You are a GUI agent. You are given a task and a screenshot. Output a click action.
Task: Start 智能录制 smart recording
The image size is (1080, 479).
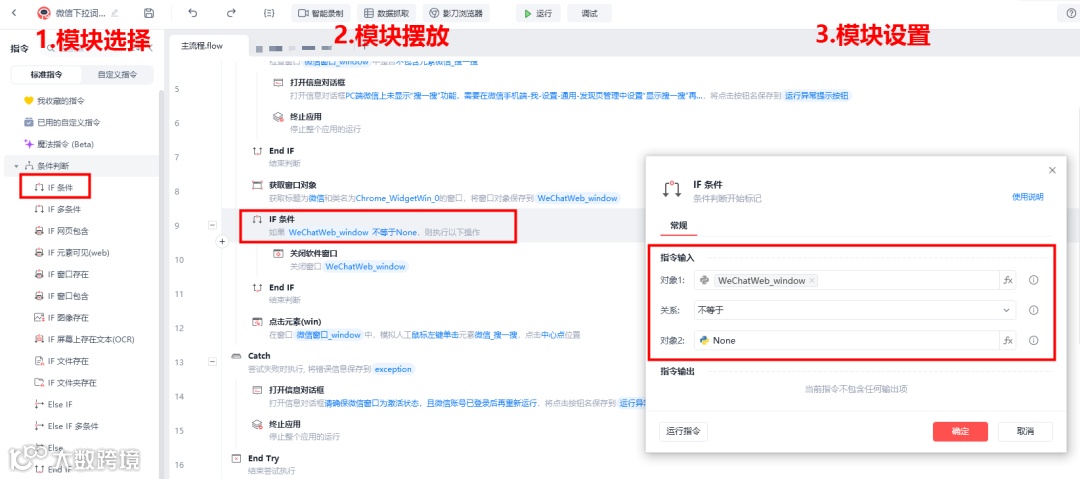(322, 13)
